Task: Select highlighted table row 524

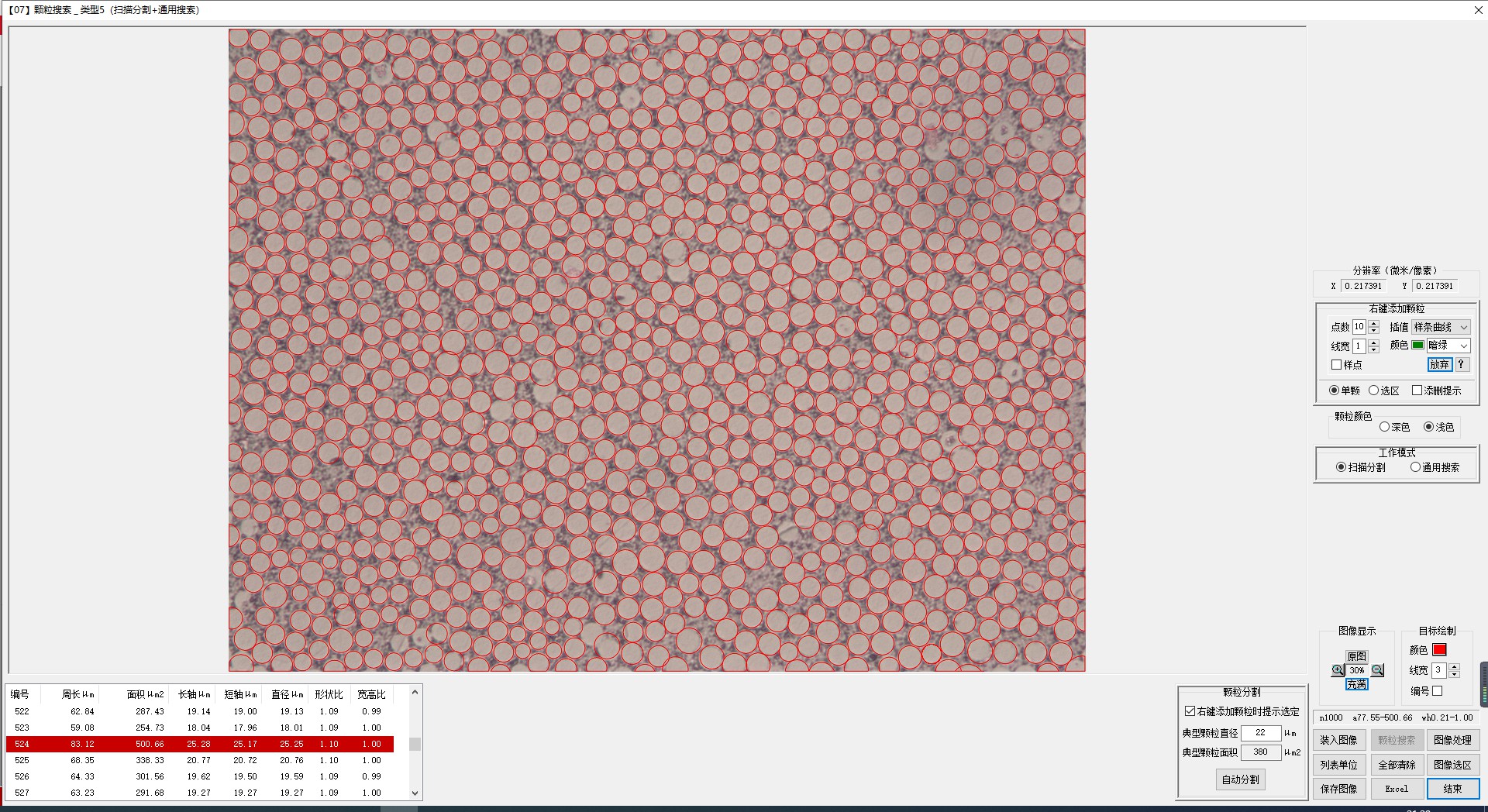Action: pos(200,744)
